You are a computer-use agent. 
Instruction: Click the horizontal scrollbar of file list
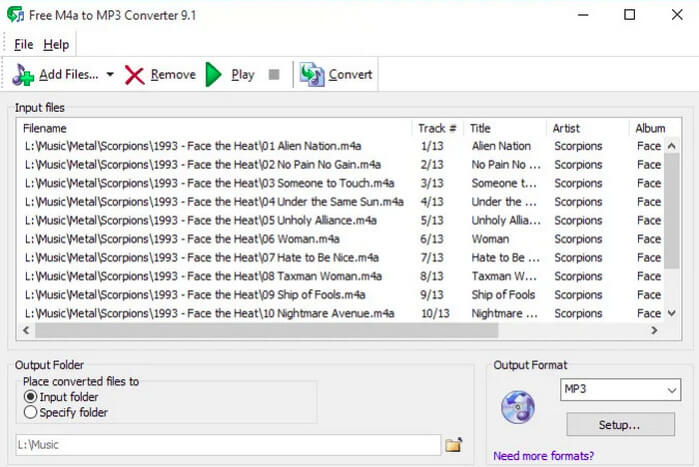pos(340,331)
